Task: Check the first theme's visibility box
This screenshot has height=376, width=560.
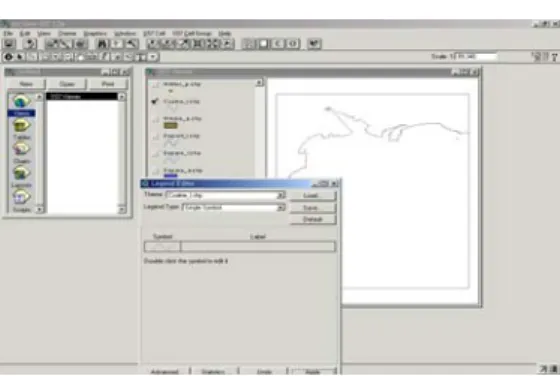Action: coord(155,85)
